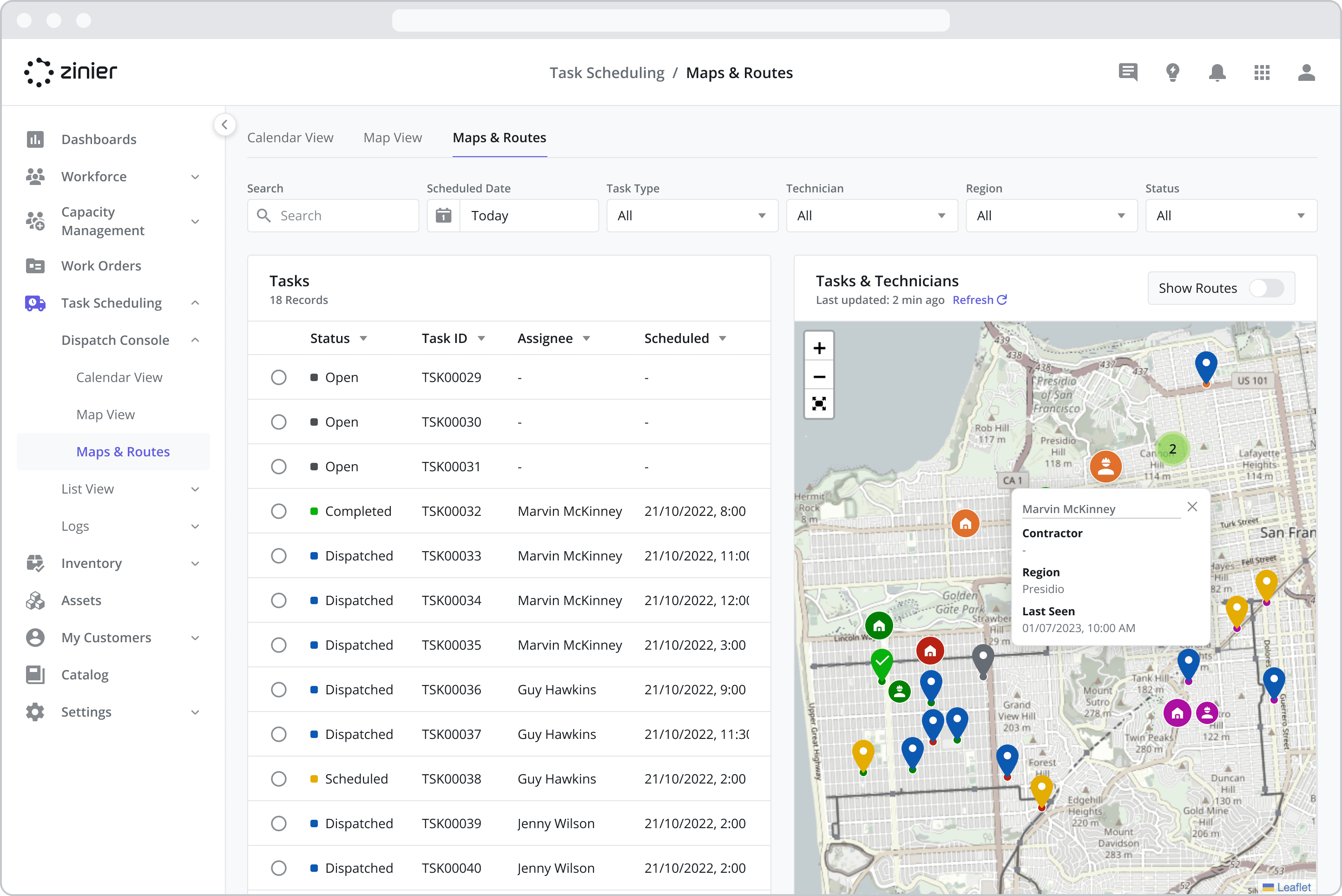Screen dimensions: 1342x896
Task: Select radio for task TSK00029
Action: click(x=278, y=377)
